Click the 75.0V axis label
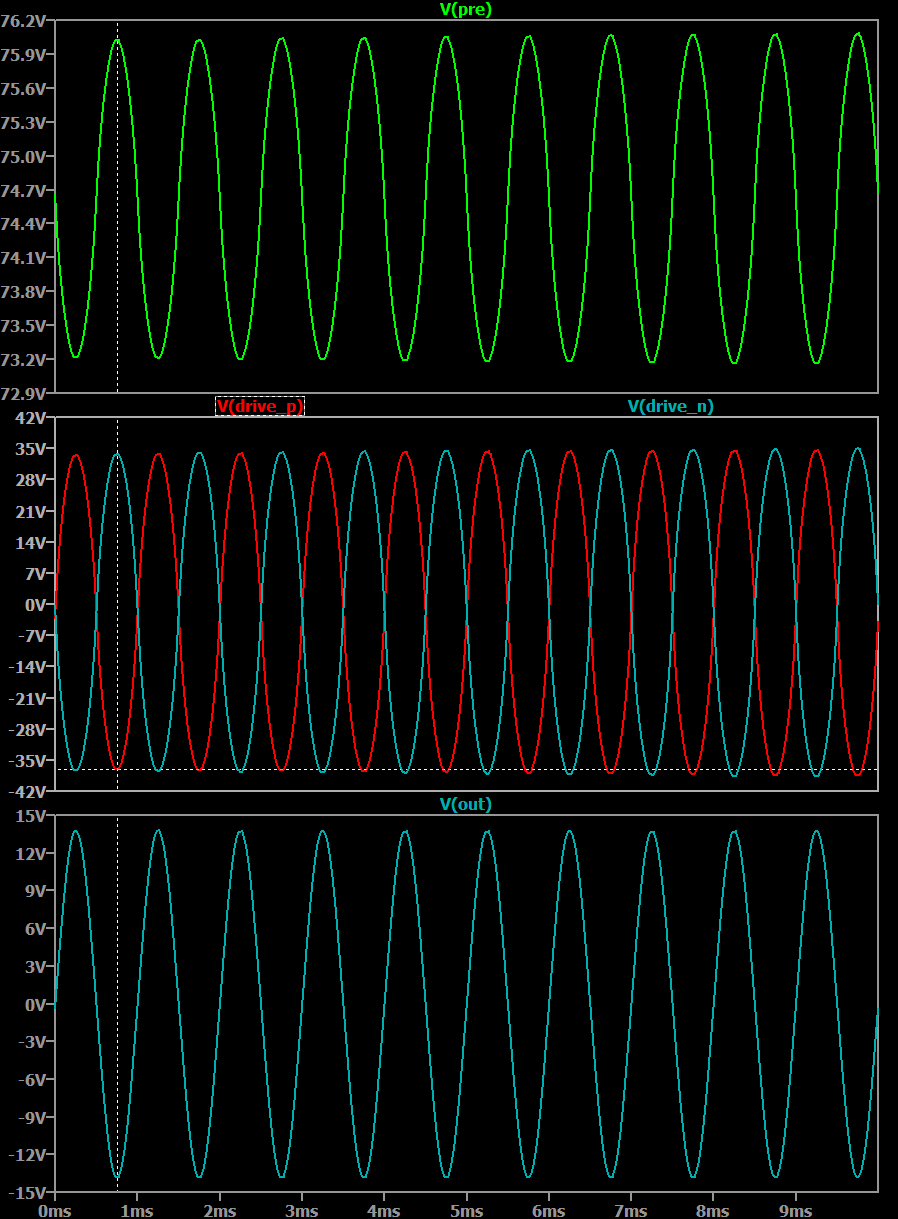 (22, 157)
